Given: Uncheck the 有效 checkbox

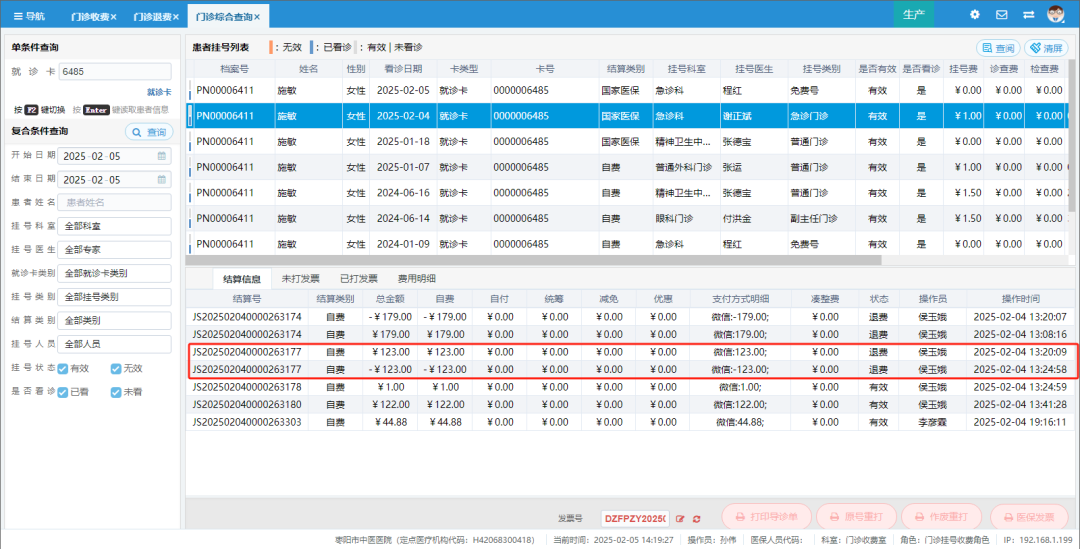Looking at the screenshot, I should coord(61,368).
